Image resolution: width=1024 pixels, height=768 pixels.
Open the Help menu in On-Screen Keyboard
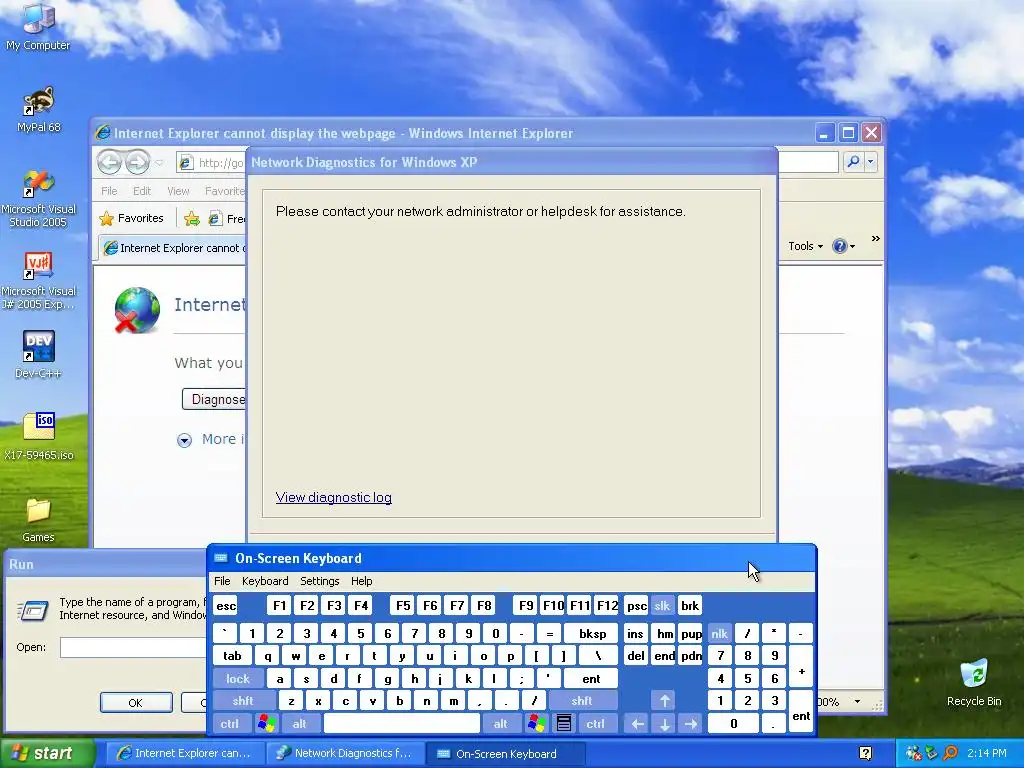(x=361, y=581)
